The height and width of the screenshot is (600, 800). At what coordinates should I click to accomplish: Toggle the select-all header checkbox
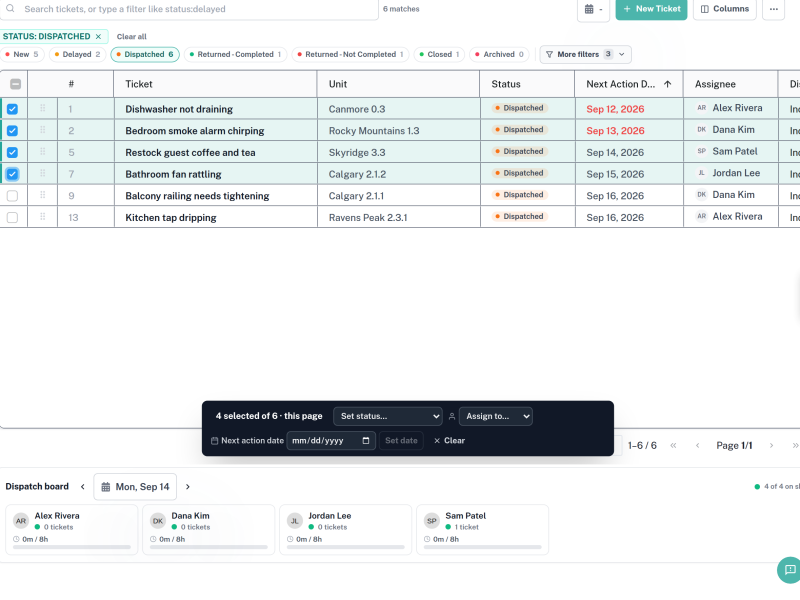[15, 84]
